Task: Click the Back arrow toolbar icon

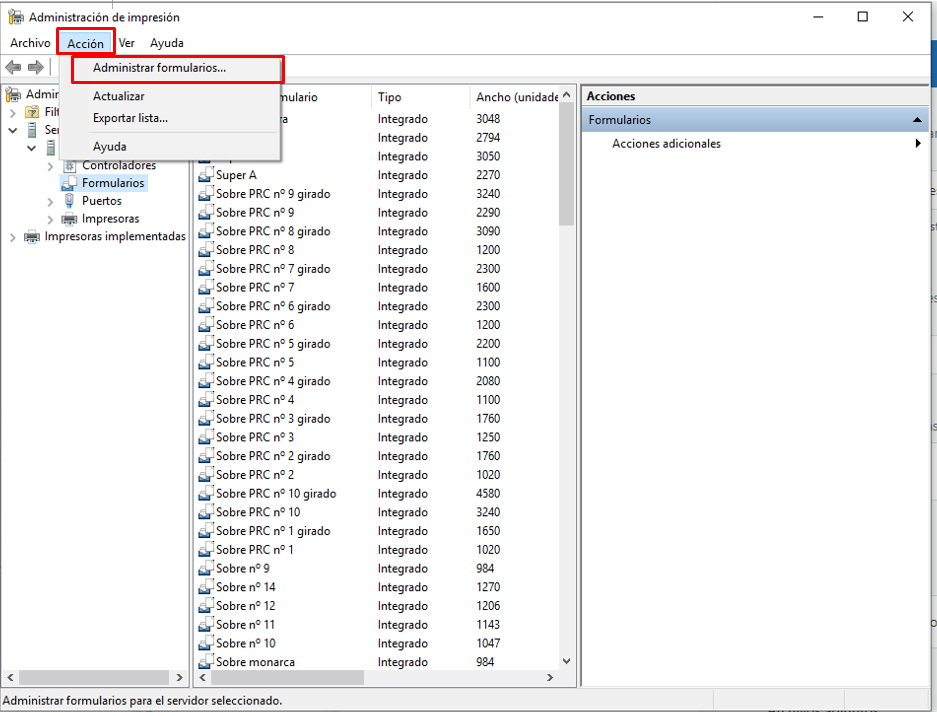Action: (13, 67)
